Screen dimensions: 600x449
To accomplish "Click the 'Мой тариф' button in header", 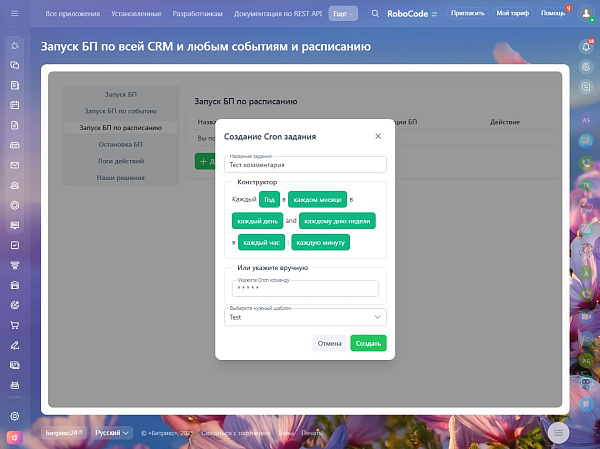I will pos(513,14).
